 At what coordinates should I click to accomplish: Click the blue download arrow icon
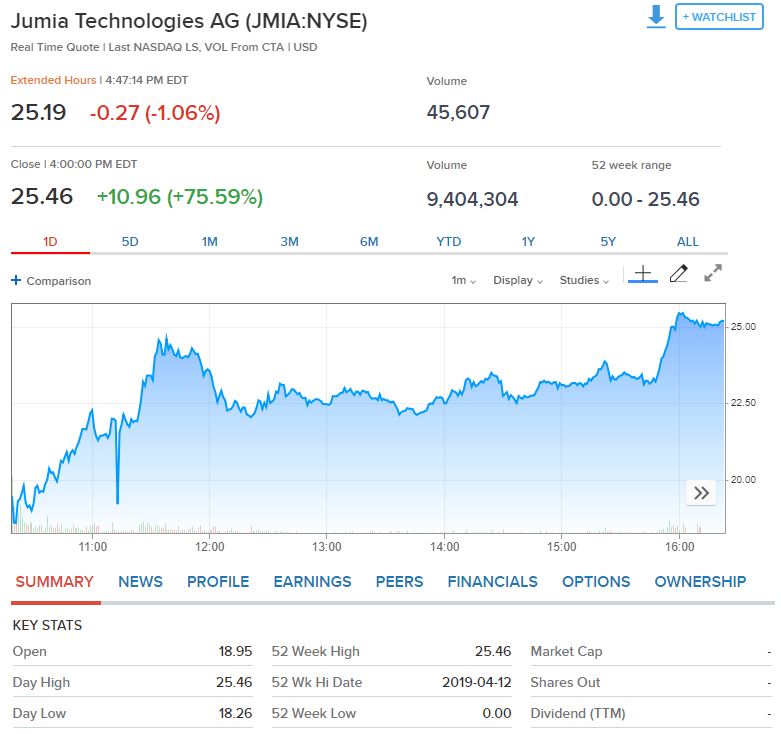656,16
